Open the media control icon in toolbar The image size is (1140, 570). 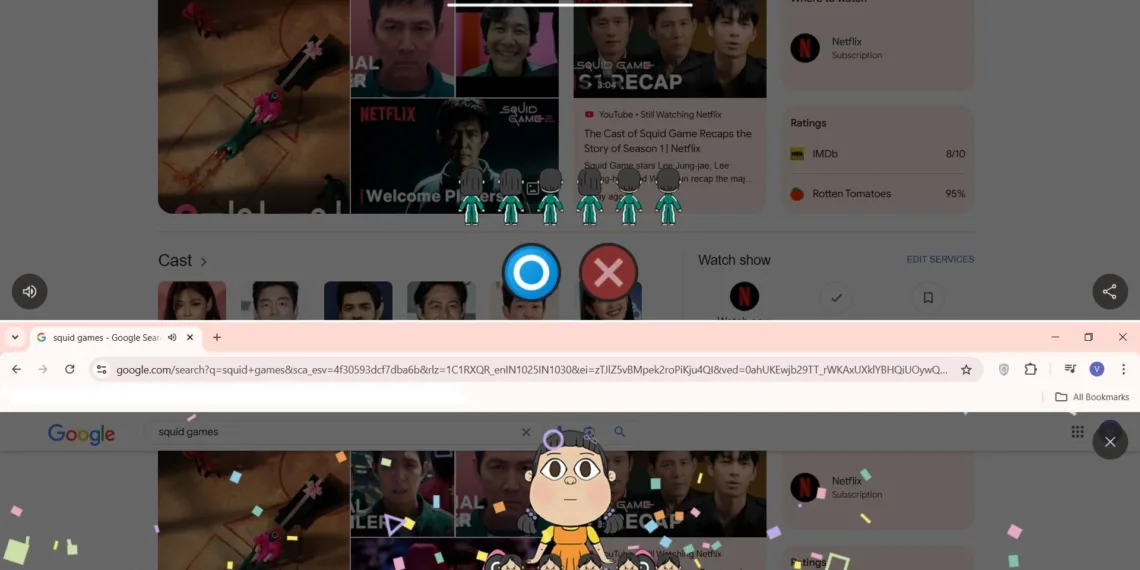pyautogui.click(x=1070, y=369)
